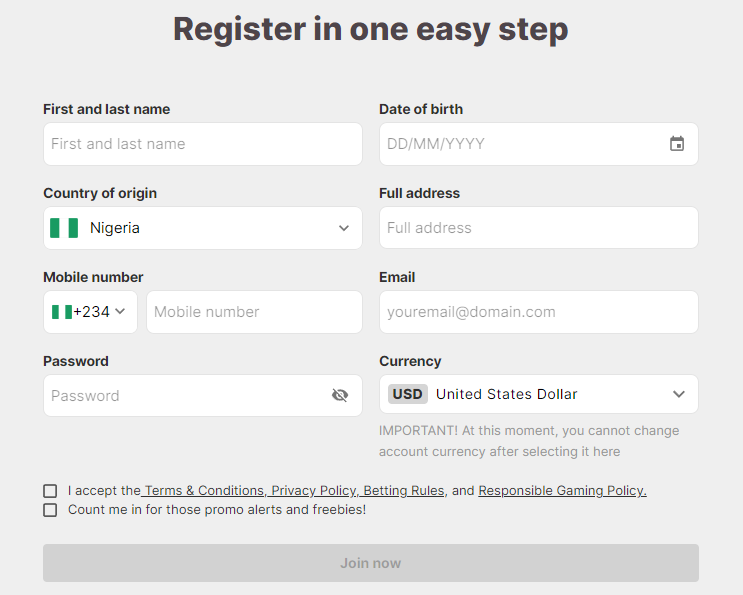Expand the Country of origin dropdown
This screenshot has height=595, width=743.
point(343,228)
